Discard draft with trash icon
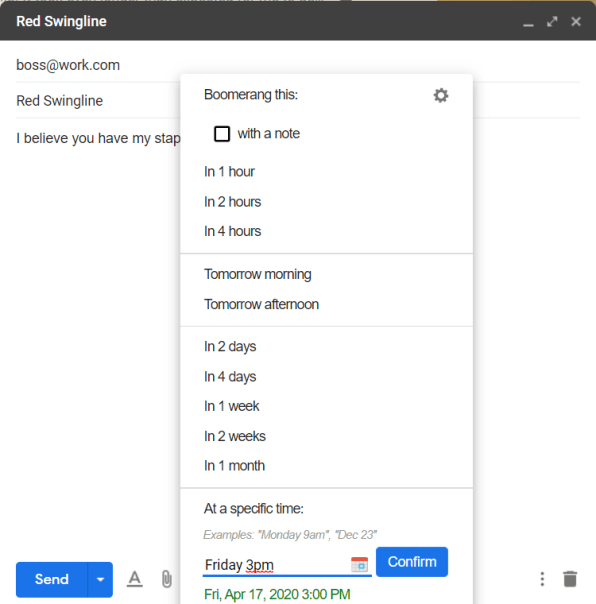The width and height of the screenshot is (596, 604). 570,579
